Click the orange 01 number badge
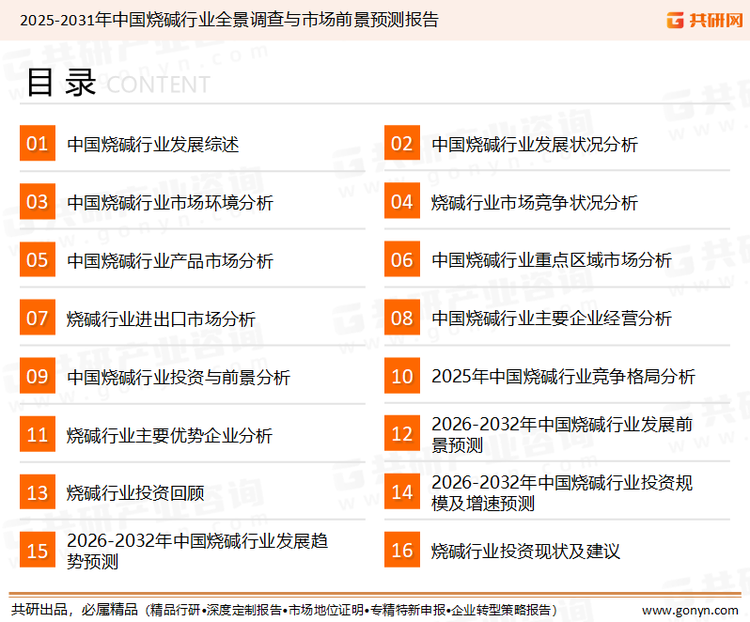The height and width of the screenshot is (622, 750). click(x=37, y=143)
